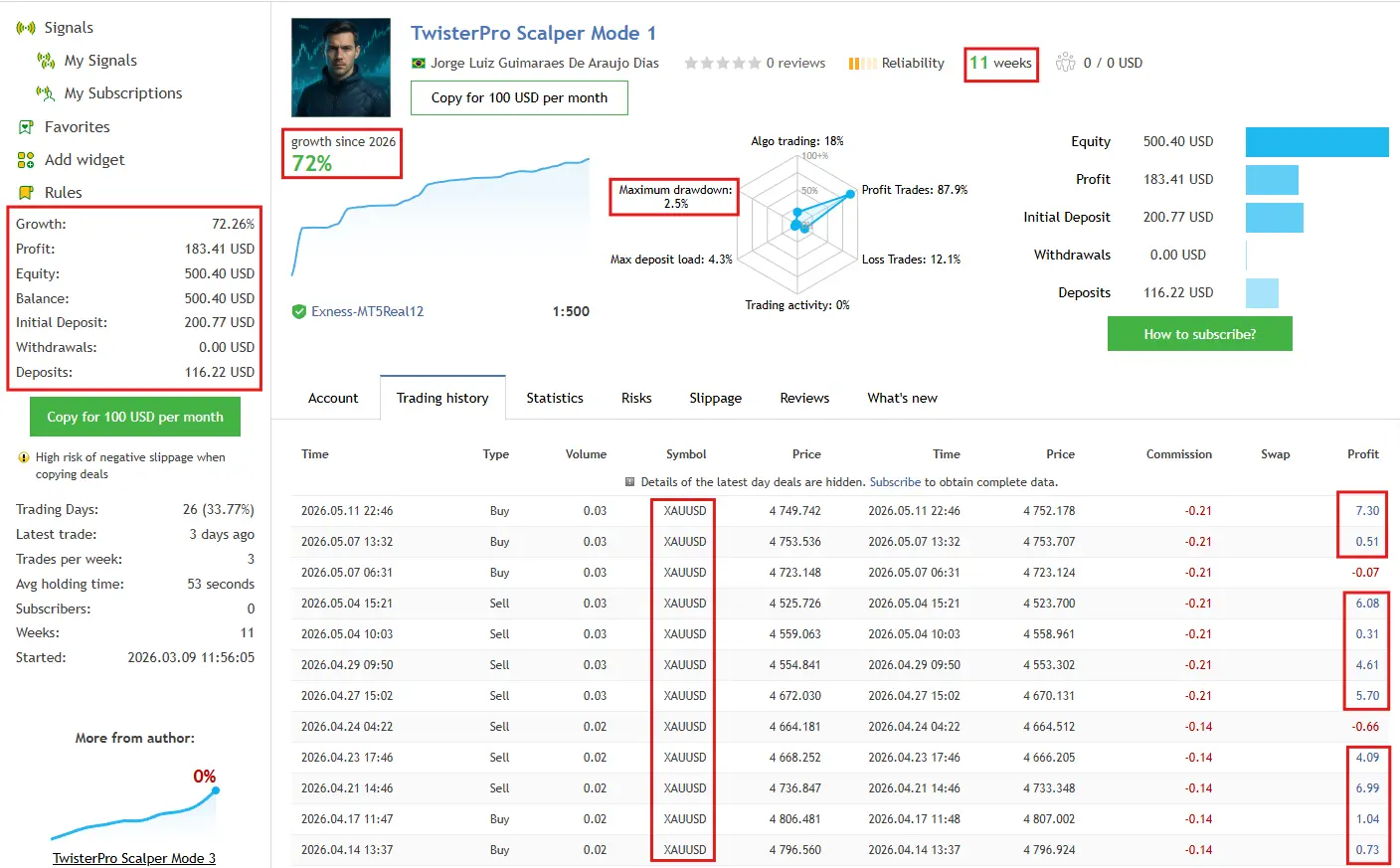
Task: Open the Risks tab
Action: pos(636,398)
